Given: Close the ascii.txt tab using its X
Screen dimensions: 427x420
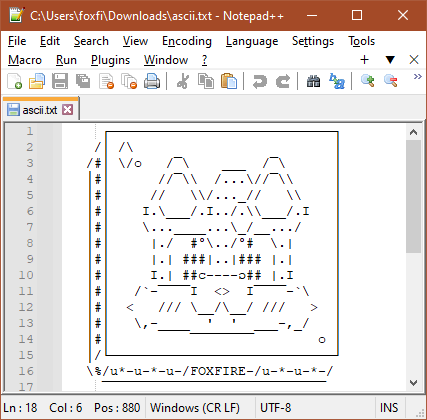Looking at the screenshot, I should (x=68, y=109).
